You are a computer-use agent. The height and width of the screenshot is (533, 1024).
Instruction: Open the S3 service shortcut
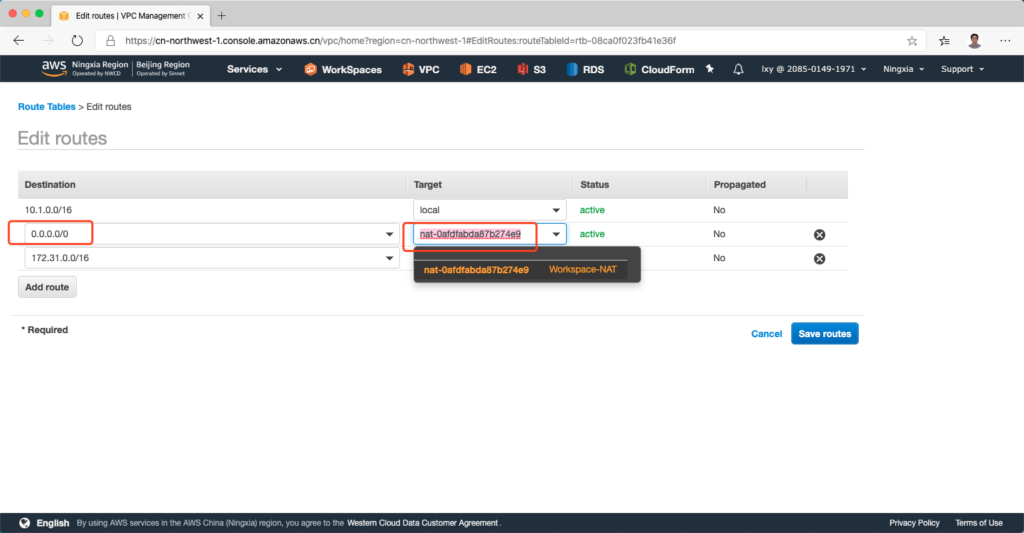point(532,70)
